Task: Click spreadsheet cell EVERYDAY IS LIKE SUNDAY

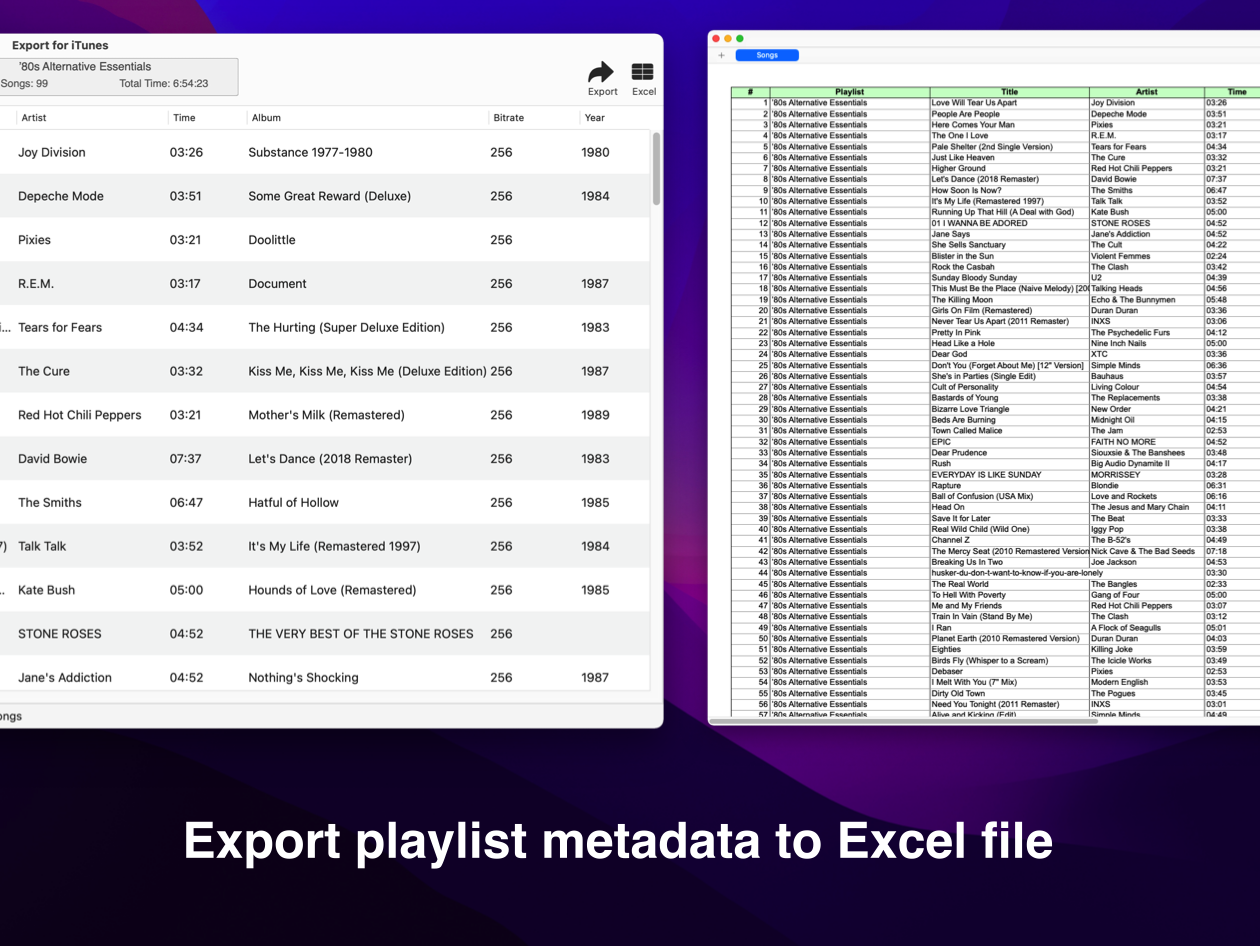Action: click(x=1009, y=475)
